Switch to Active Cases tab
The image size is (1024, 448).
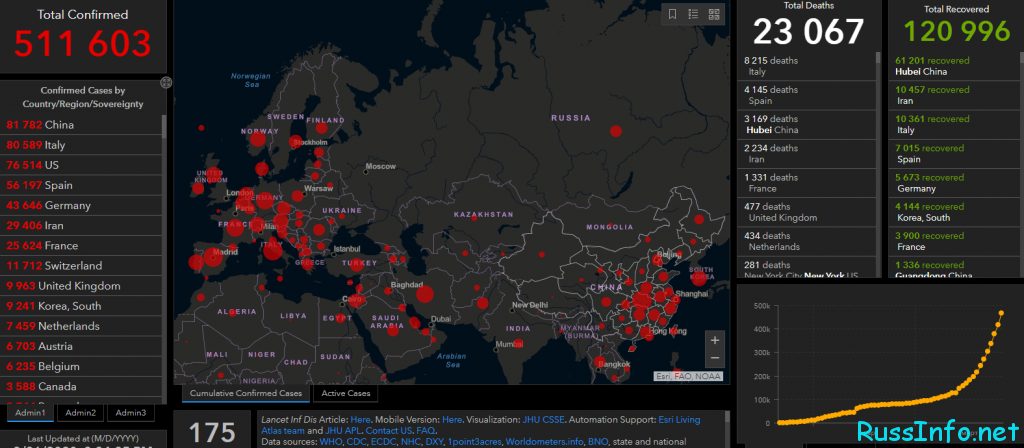(x=345, y=393)
